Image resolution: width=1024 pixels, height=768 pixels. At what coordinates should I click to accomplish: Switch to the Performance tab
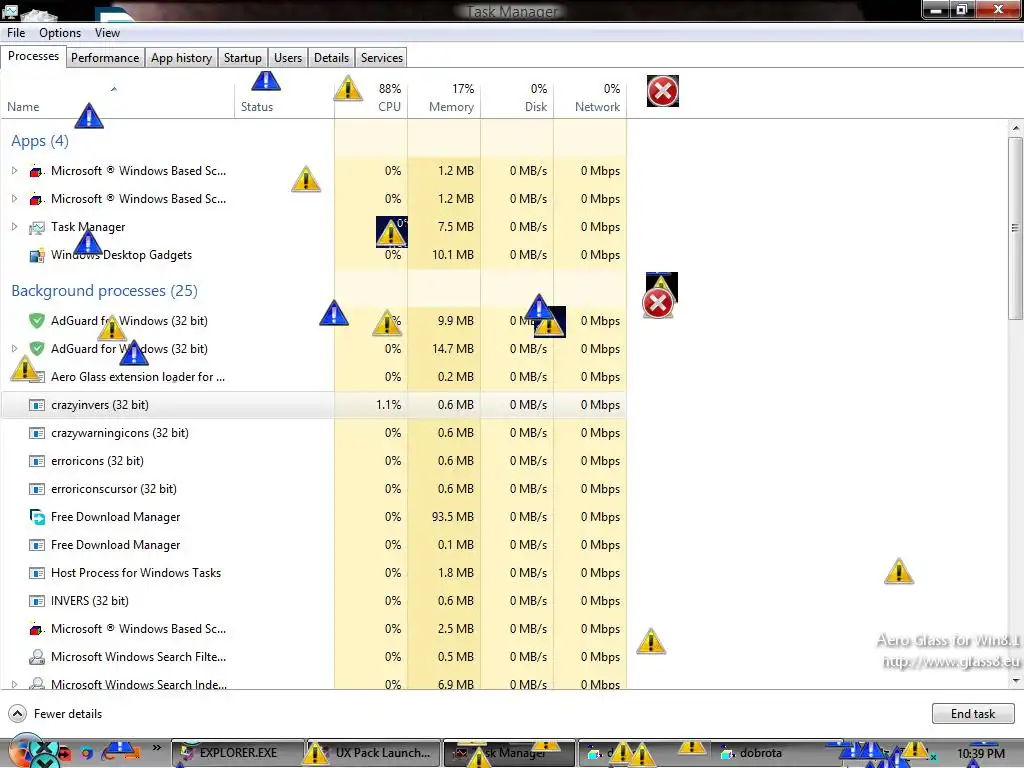105,57
